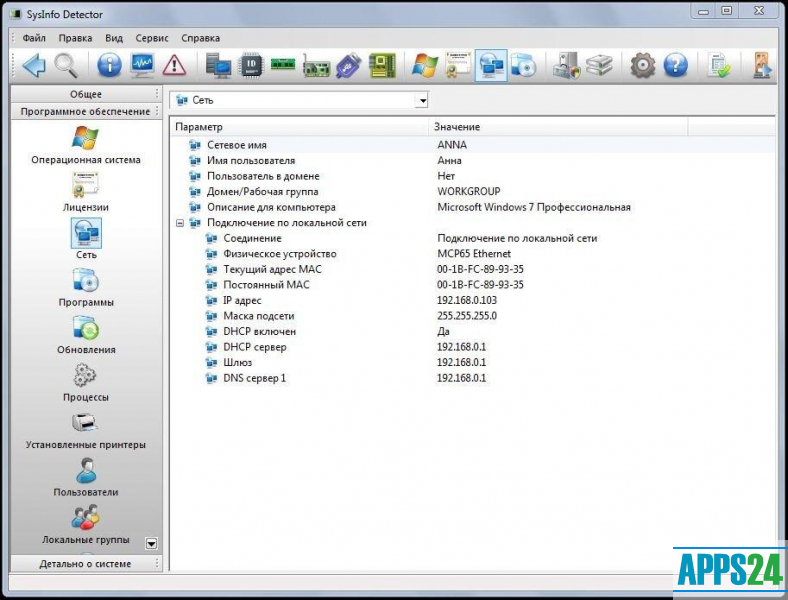The image size is (788, 600).
Task: Sort by the Параметр column header
Action: [x=300, y=127]
